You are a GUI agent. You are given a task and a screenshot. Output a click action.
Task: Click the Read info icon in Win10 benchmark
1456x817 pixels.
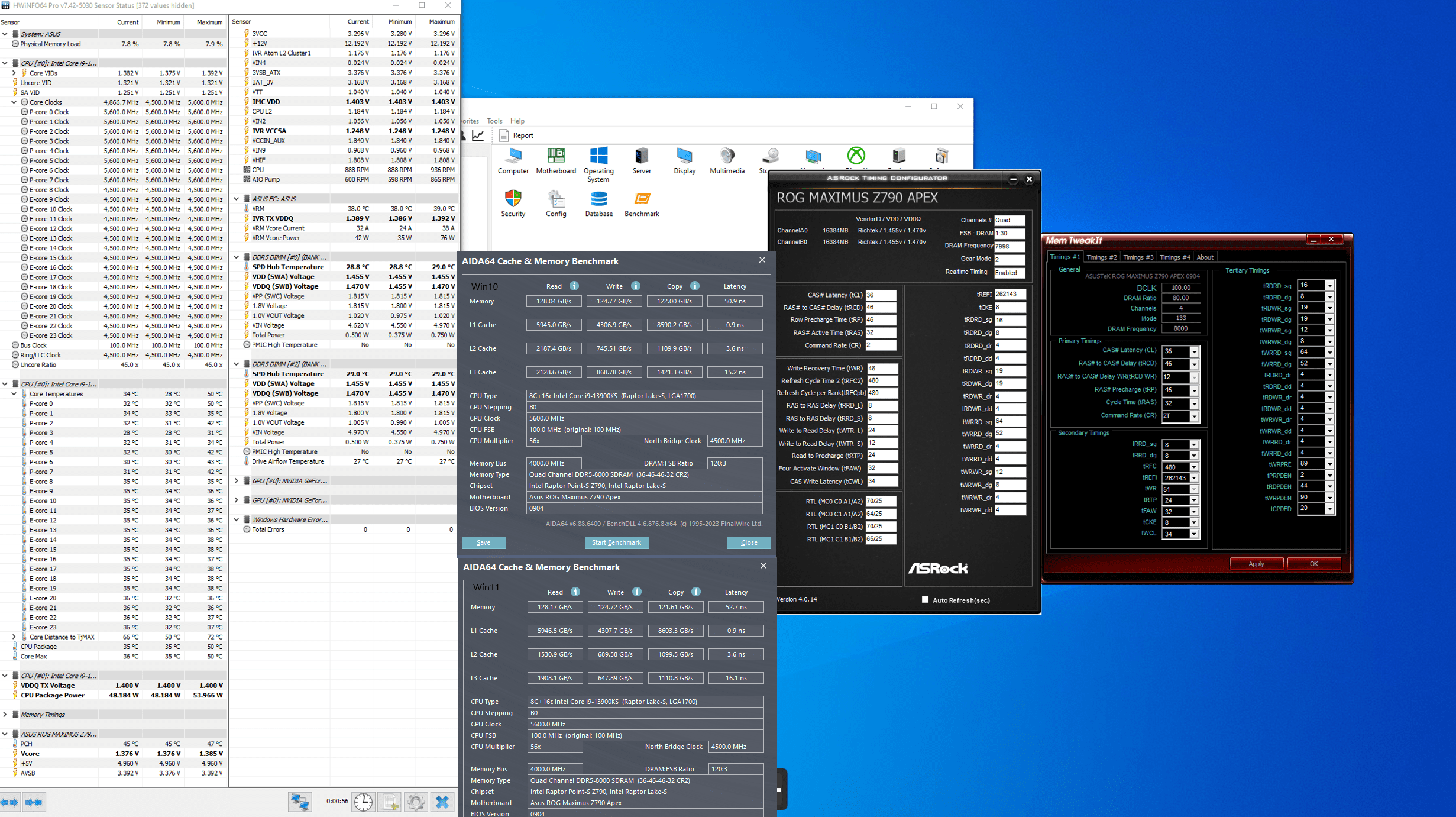coord(574,286)
